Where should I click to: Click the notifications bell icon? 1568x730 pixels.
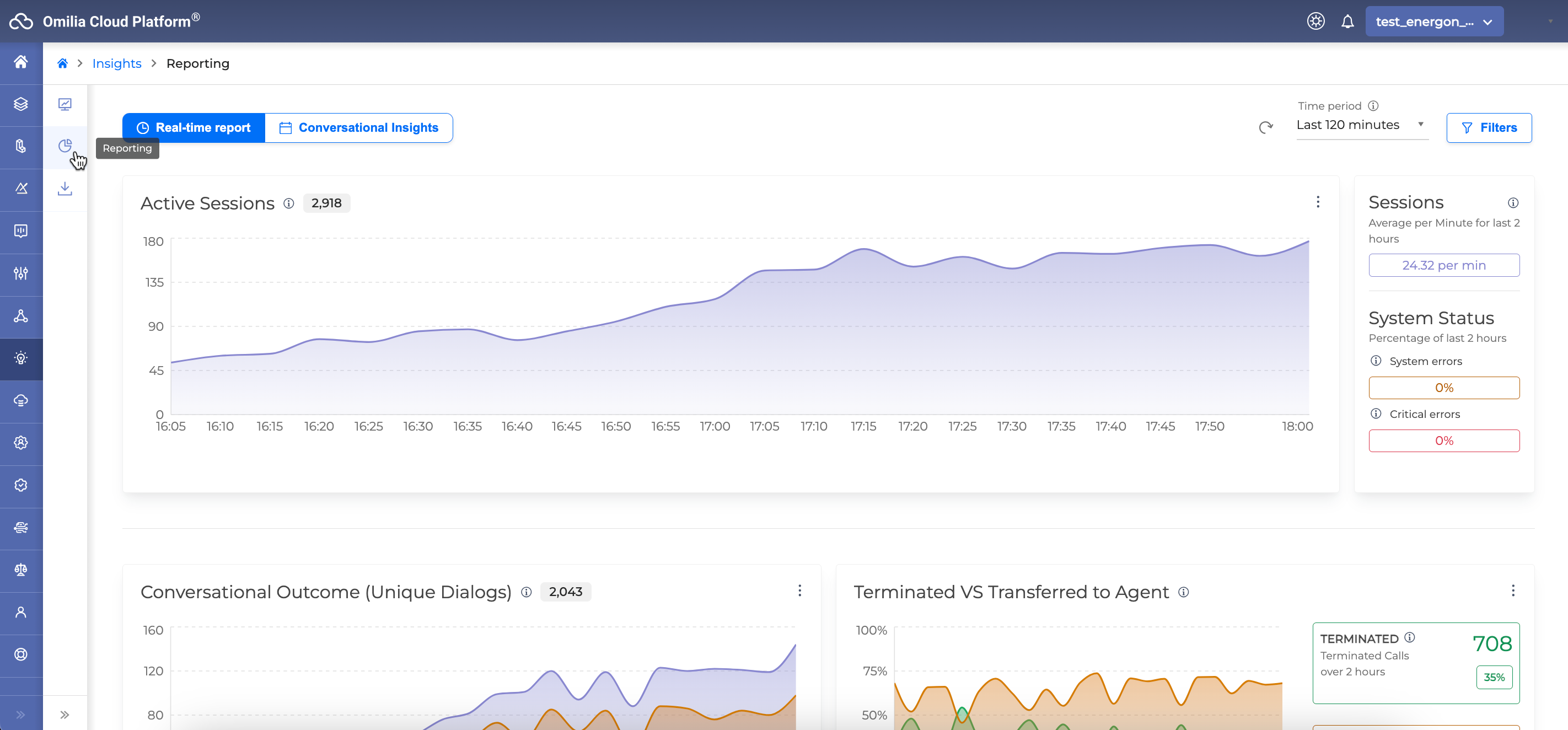[x=1347, y=22]
